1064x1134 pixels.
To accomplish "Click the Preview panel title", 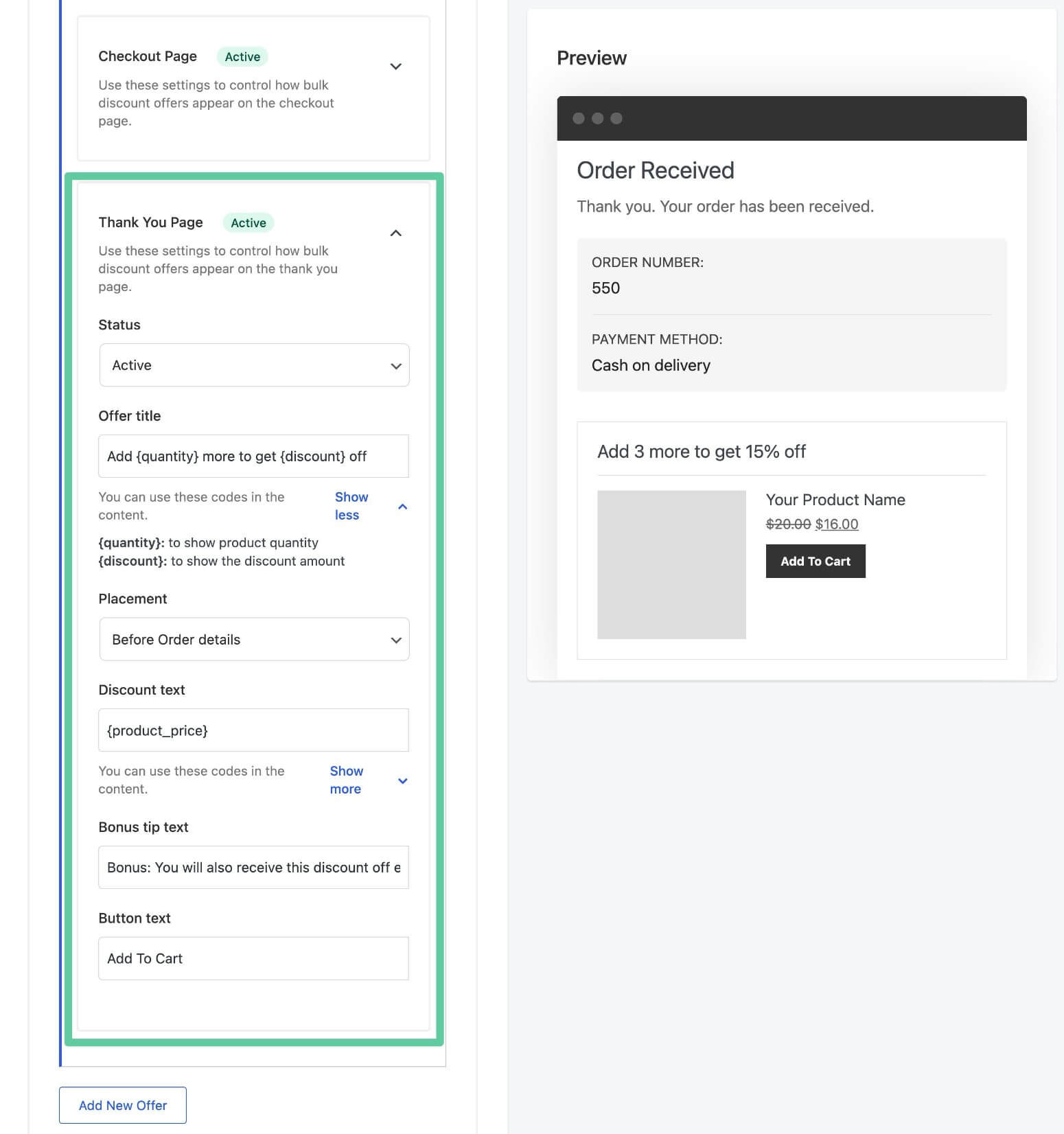I will pos(592,58).
